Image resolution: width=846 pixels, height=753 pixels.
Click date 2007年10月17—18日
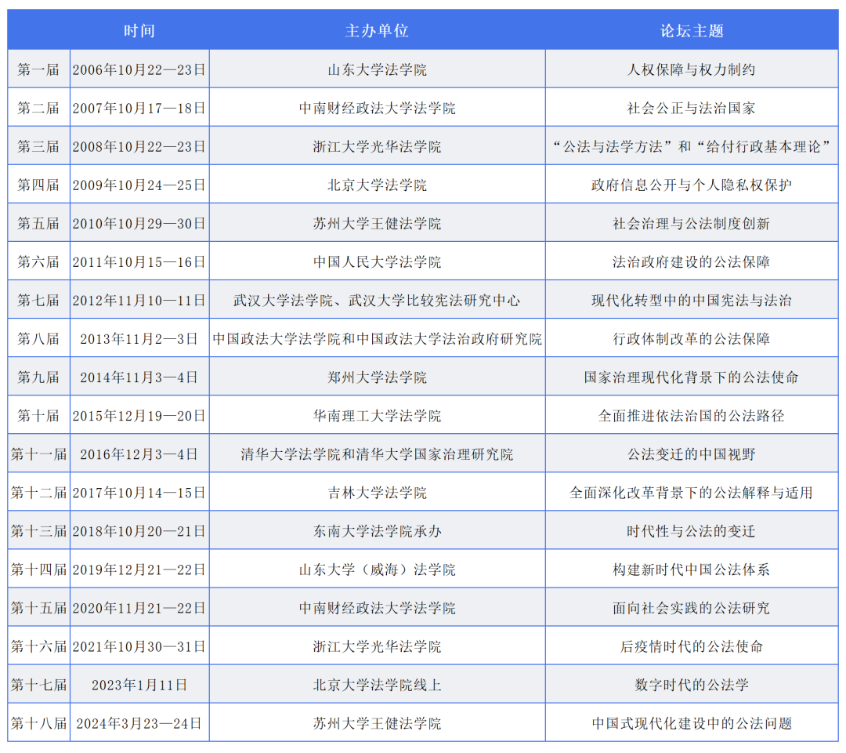coord(139,108)
